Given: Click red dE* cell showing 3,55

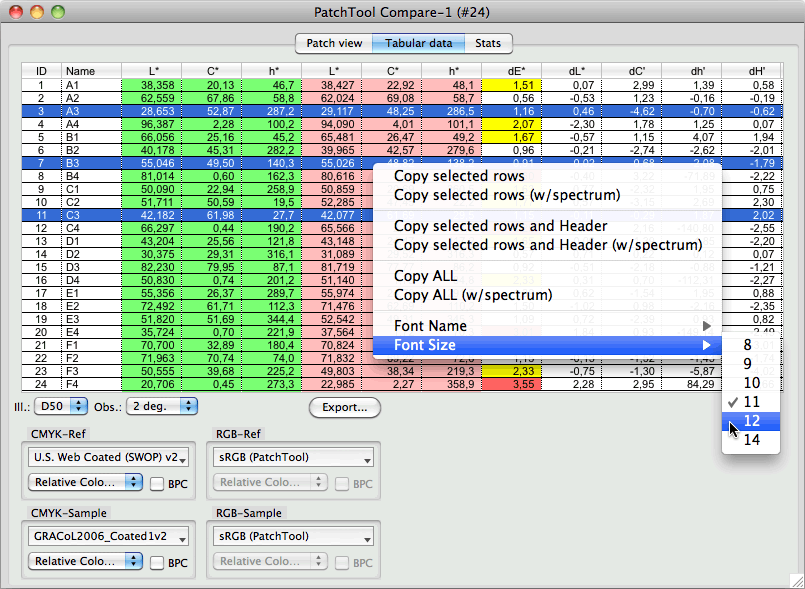Looking at the screenshot, I should click(x=511, y=383).
